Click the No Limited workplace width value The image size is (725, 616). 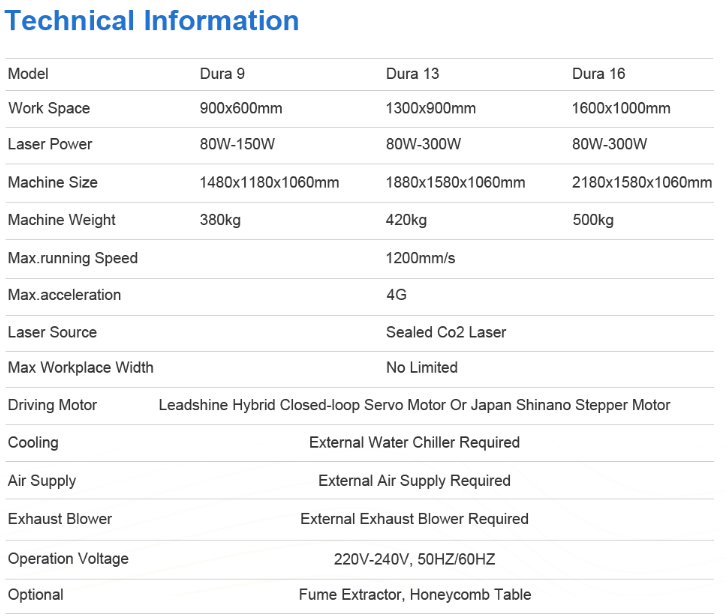(x=421, y=367)
